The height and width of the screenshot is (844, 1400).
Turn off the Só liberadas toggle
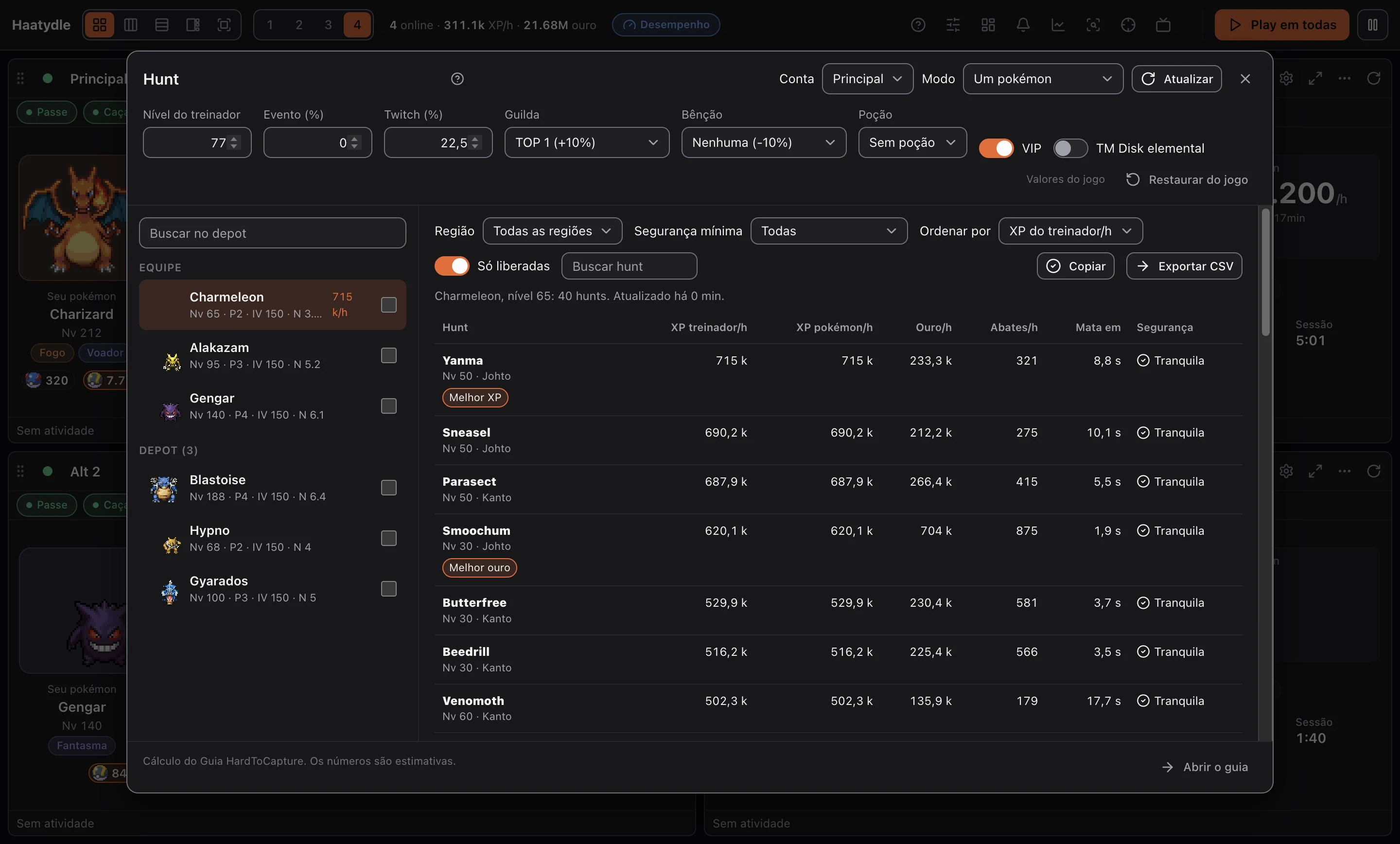[x=452, y=266]
